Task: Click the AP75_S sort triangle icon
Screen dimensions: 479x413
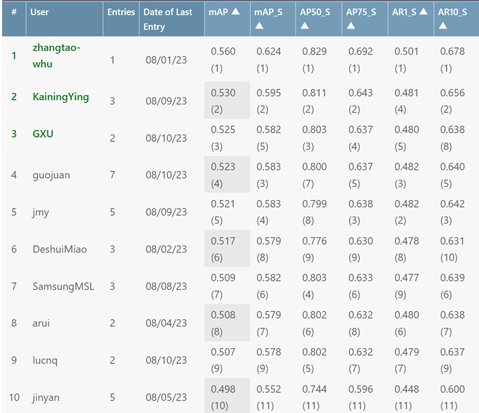Action: (351, 26)
